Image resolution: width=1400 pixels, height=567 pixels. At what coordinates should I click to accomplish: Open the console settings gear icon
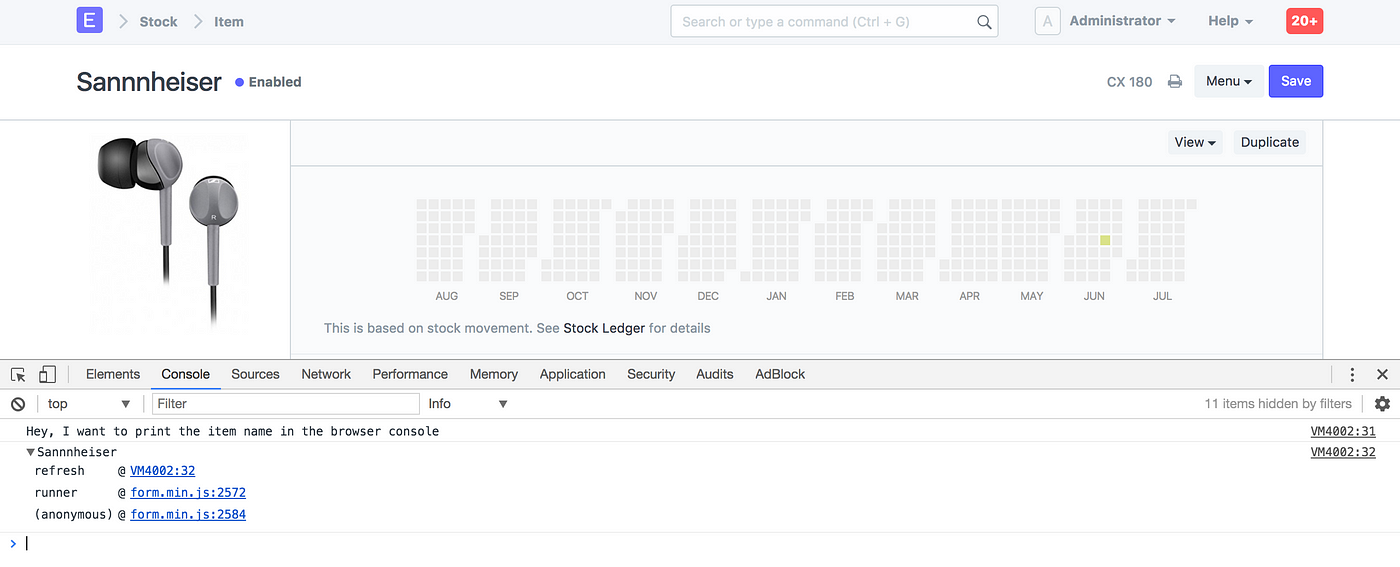click(1382, 404)
